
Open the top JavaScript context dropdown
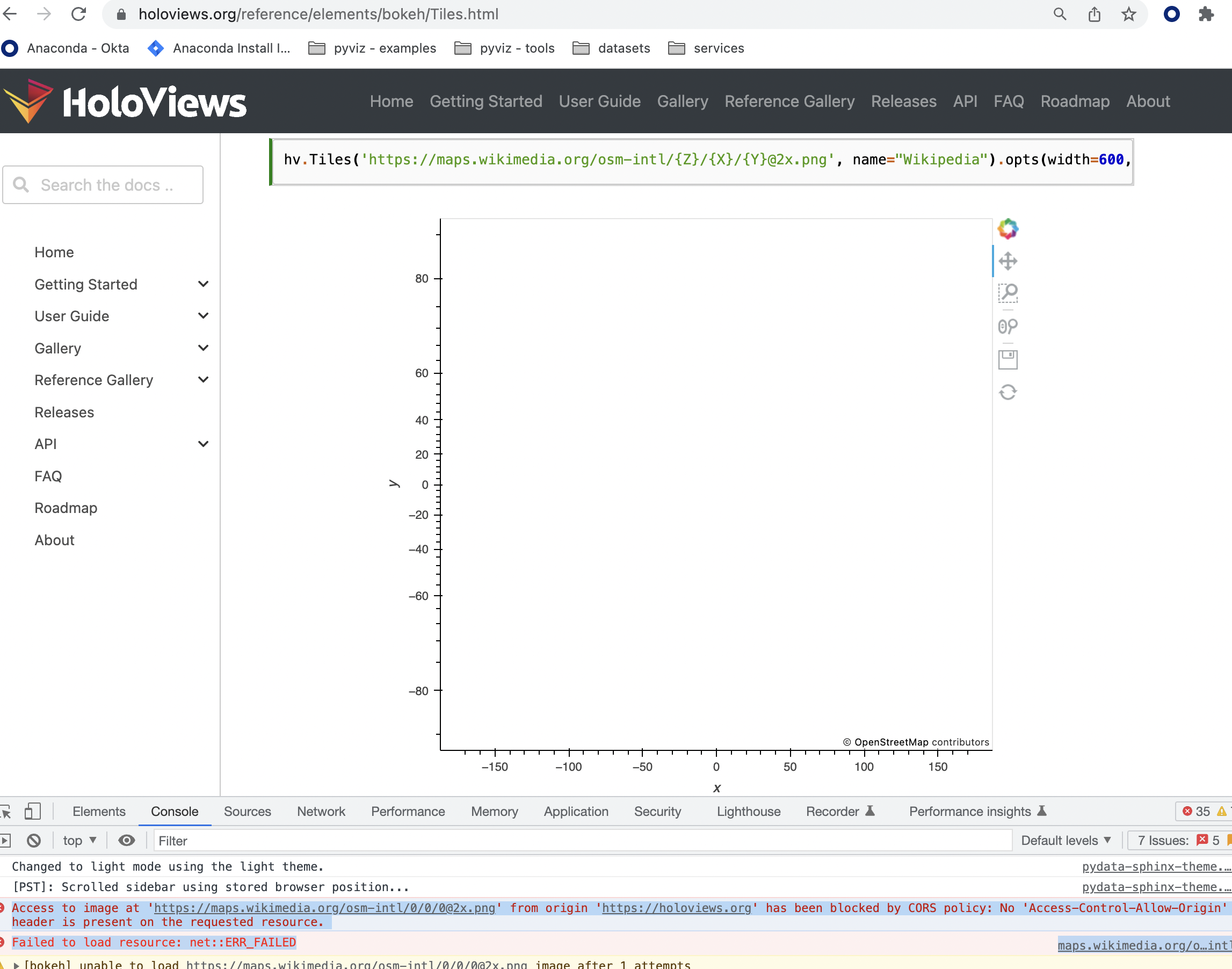click(x=79, y=840)
